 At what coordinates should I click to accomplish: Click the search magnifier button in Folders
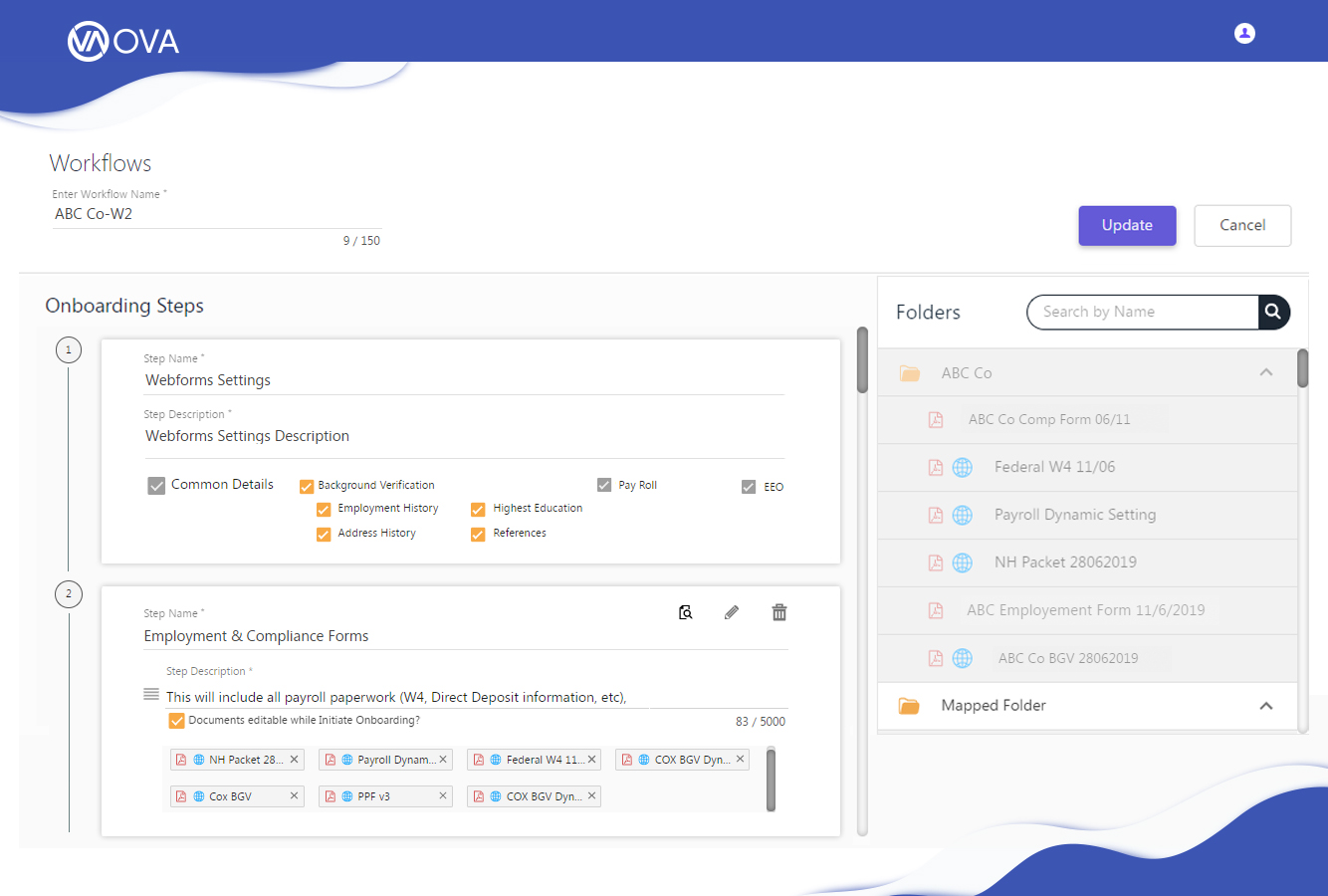click(1273, 312)
